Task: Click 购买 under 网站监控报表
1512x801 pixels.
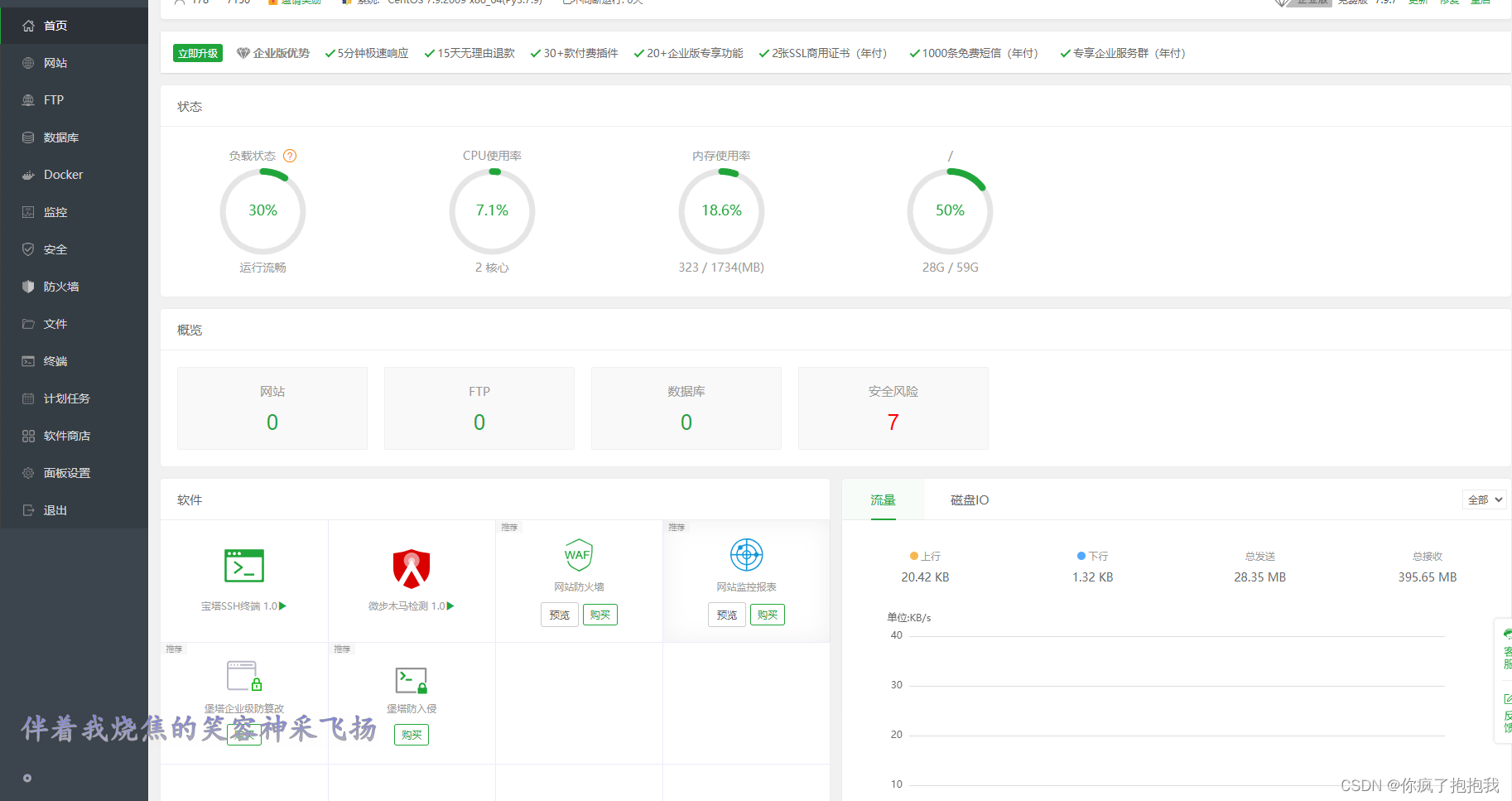Action: tap(768, 615)
